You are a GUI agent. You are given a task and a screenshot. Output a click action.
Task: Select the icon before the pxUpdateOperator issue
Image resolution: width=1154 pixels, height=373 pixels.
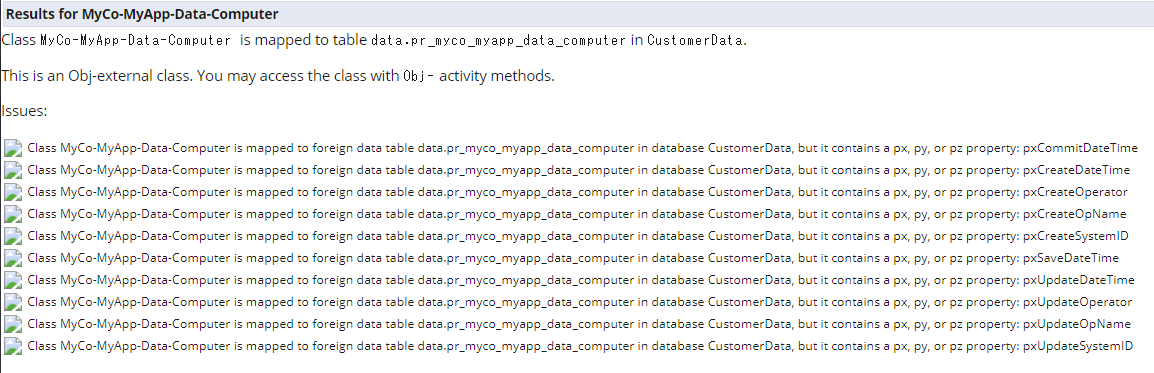(x=13, y=302)
